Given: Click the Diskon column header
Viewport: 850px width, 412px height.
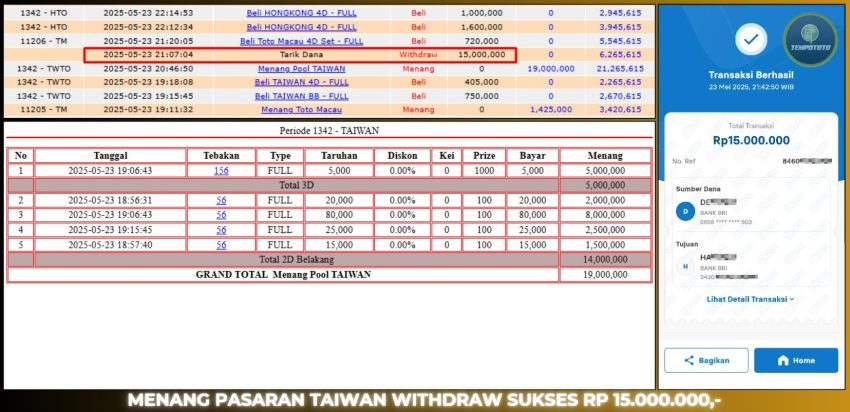Looking at the screenshot, I should pos(402,156).
